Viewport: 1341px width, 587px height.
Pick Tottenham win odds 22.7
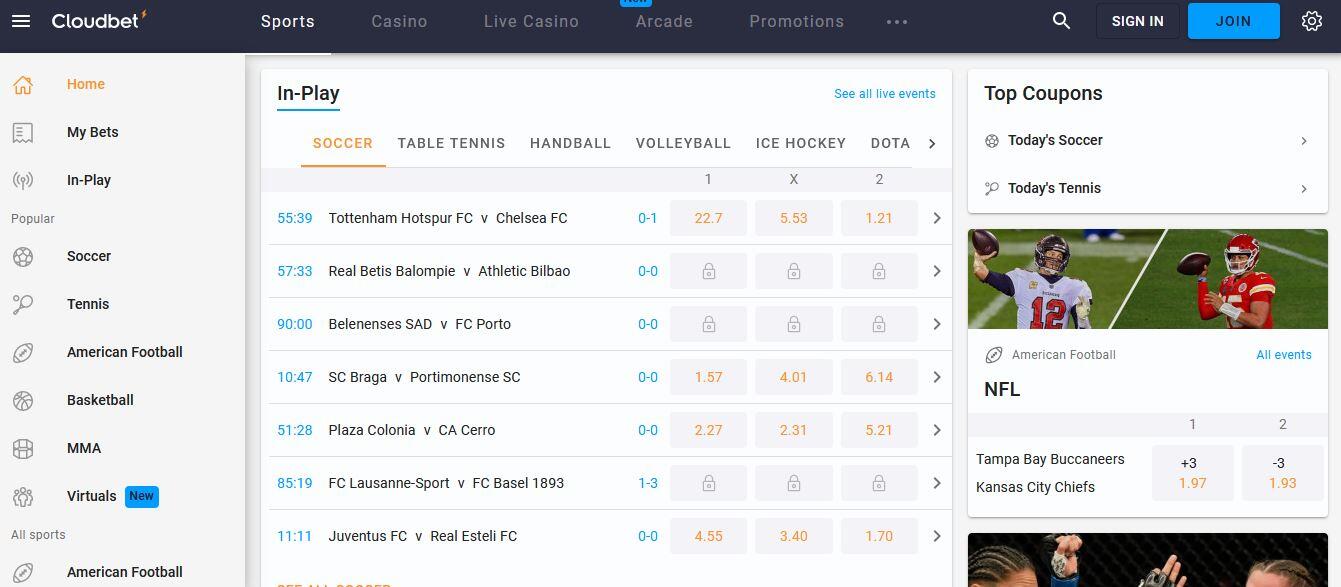click(708, 218)
